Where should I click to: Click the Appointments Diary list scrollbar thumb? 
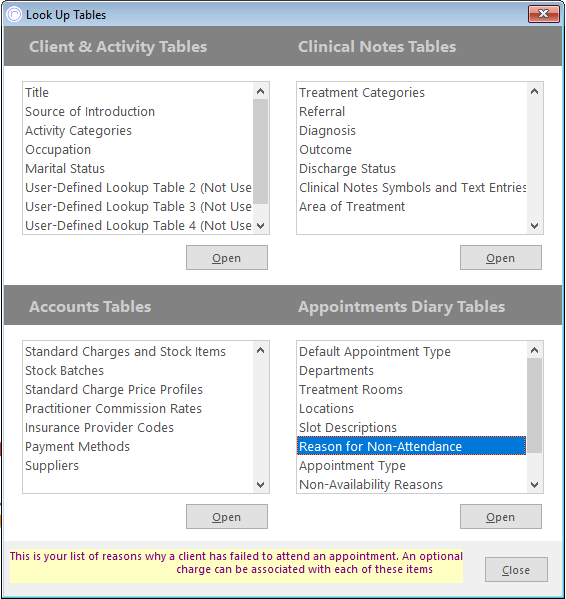coord(535,405)
